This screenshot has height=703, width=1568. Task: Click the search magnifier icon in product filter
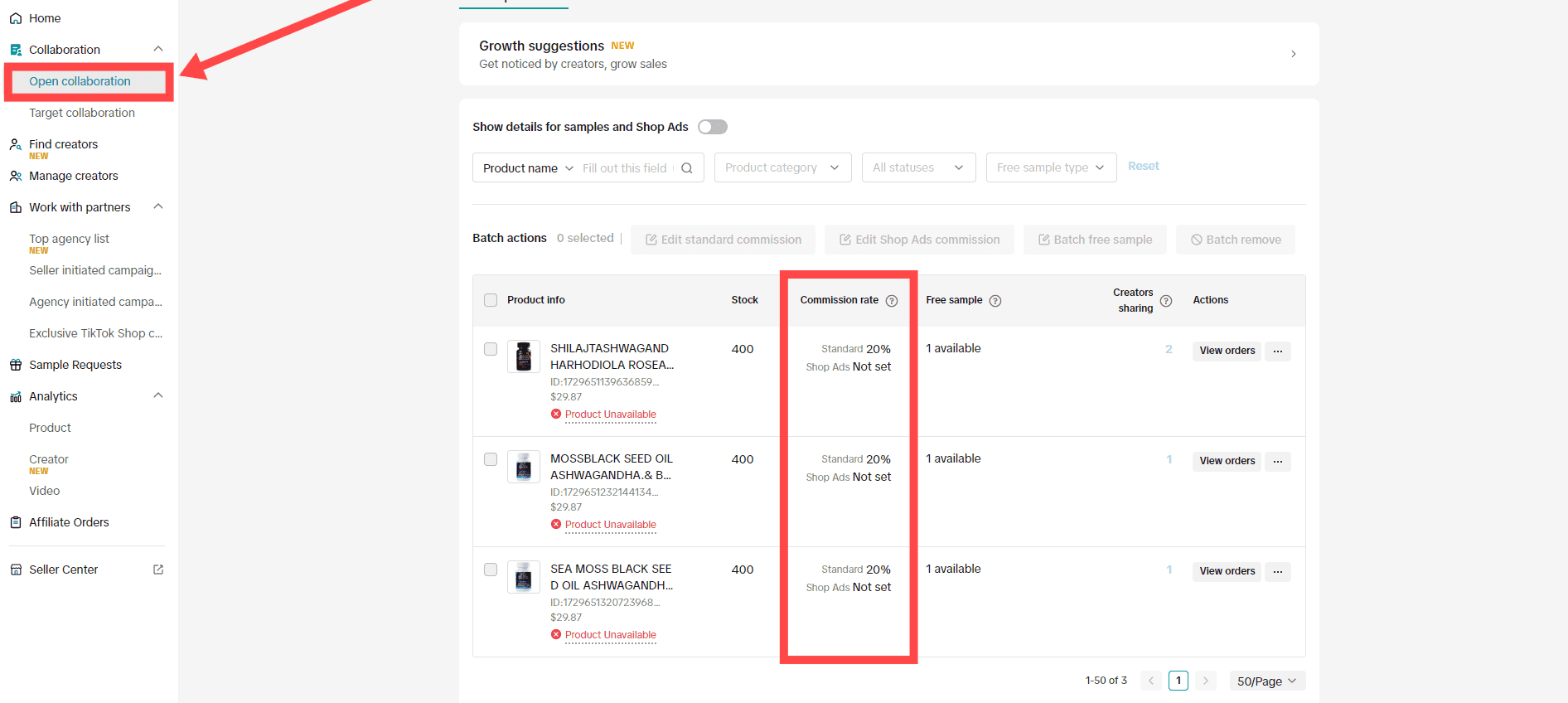[687, 168]
